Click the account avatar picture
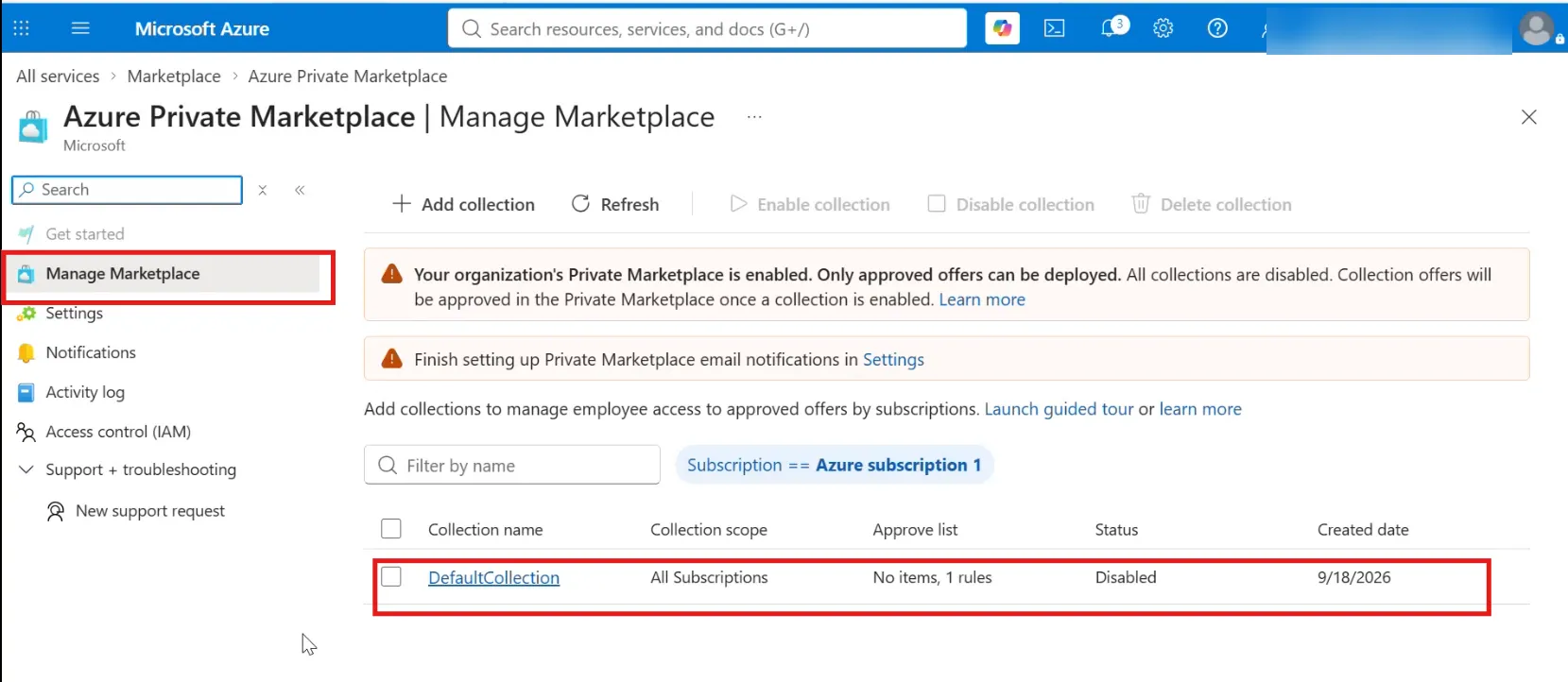The image size is (1568, 682). click(x=1537, y=28)
